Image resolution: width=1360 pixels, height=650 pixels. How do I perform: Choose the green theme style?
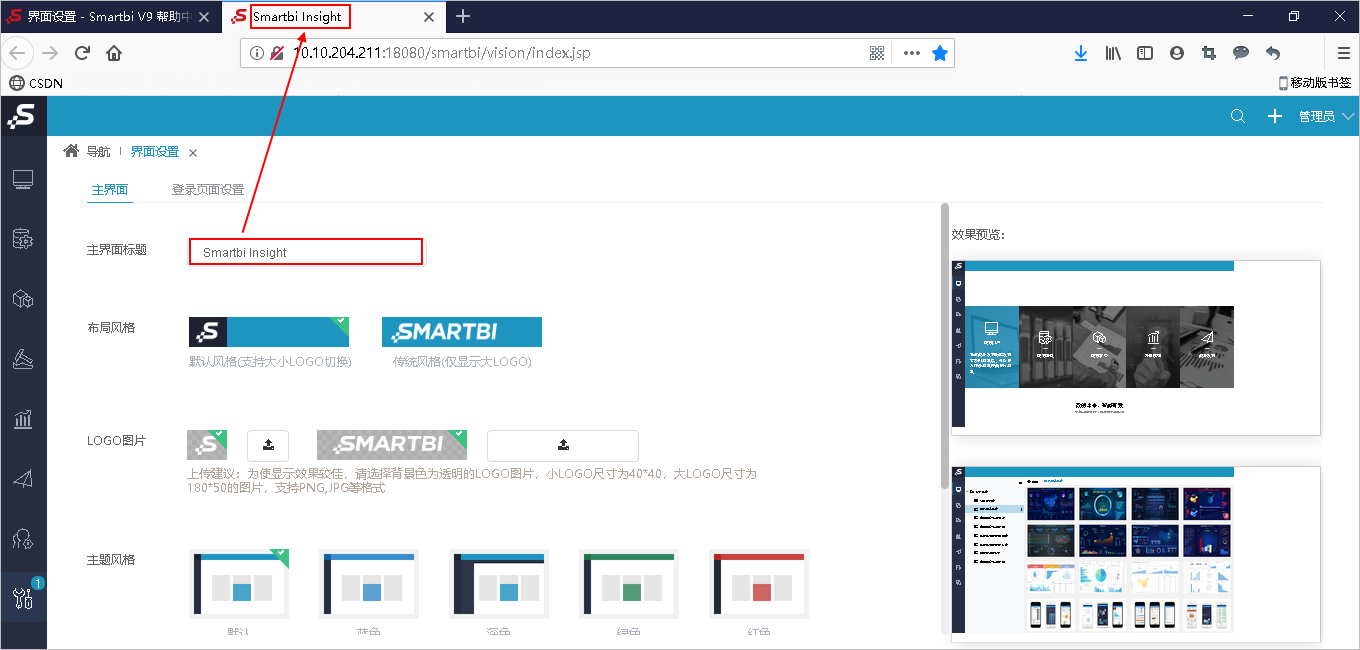[x=629, y=584]
